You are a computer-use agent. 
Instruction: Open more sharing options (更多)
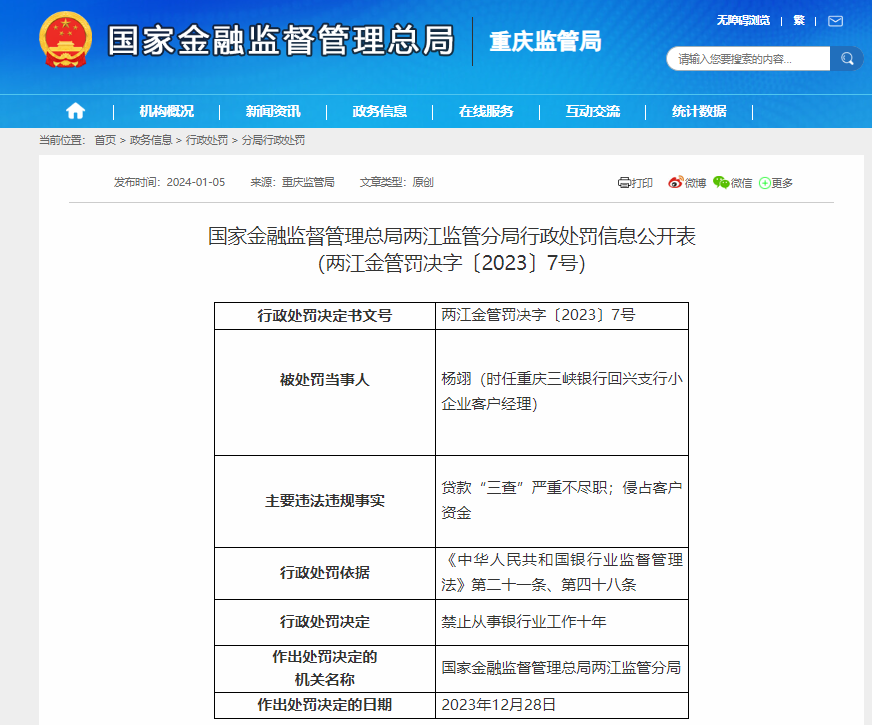click(776, 183)
